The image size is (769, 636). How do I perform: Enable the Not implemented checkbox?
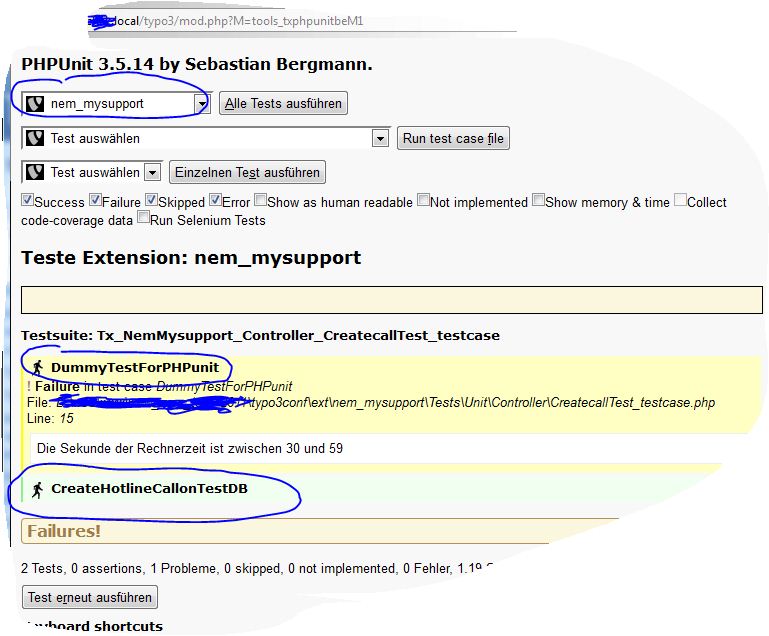pos(423,200)
